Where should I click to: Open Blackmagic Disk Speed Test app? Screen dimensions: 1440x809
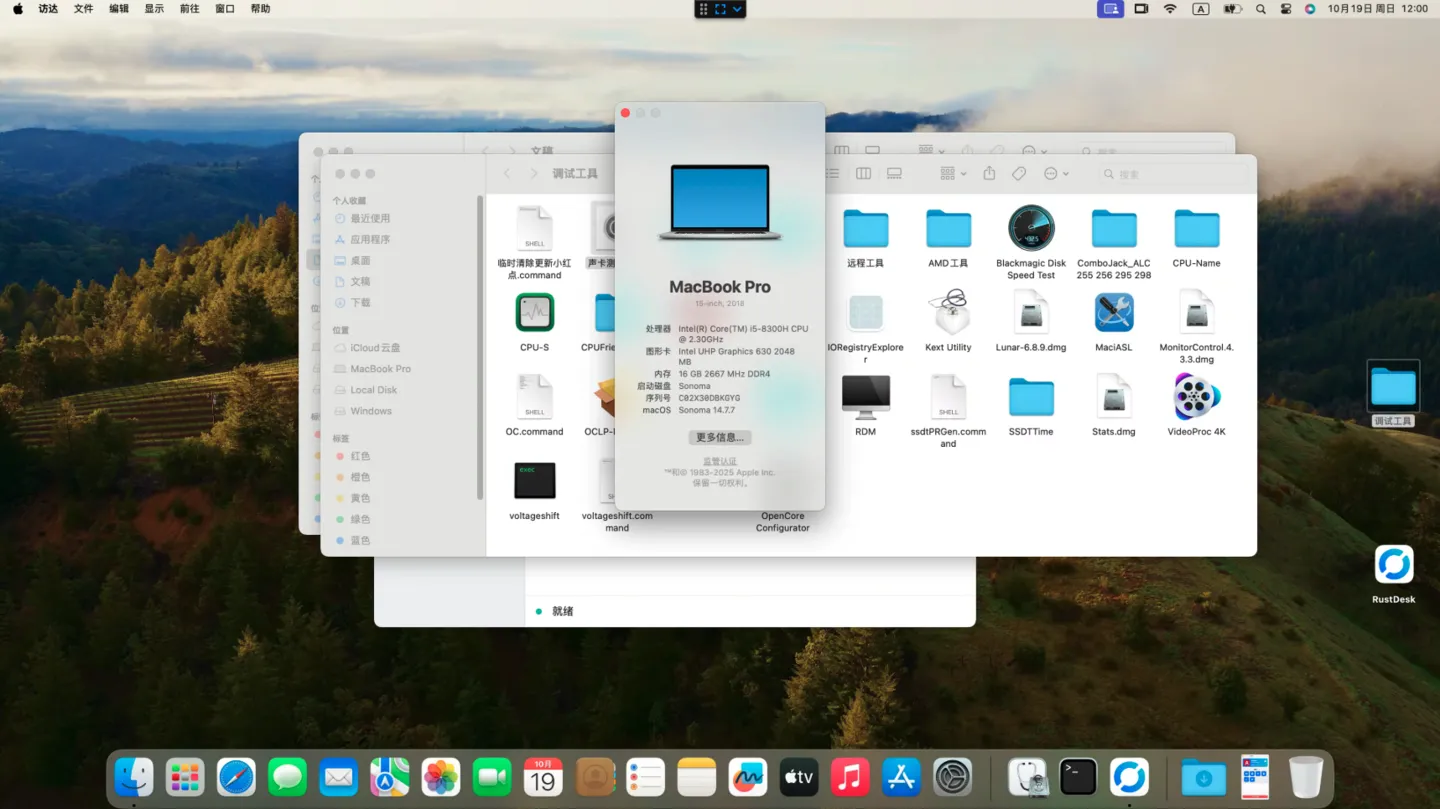coord(1030,229)
